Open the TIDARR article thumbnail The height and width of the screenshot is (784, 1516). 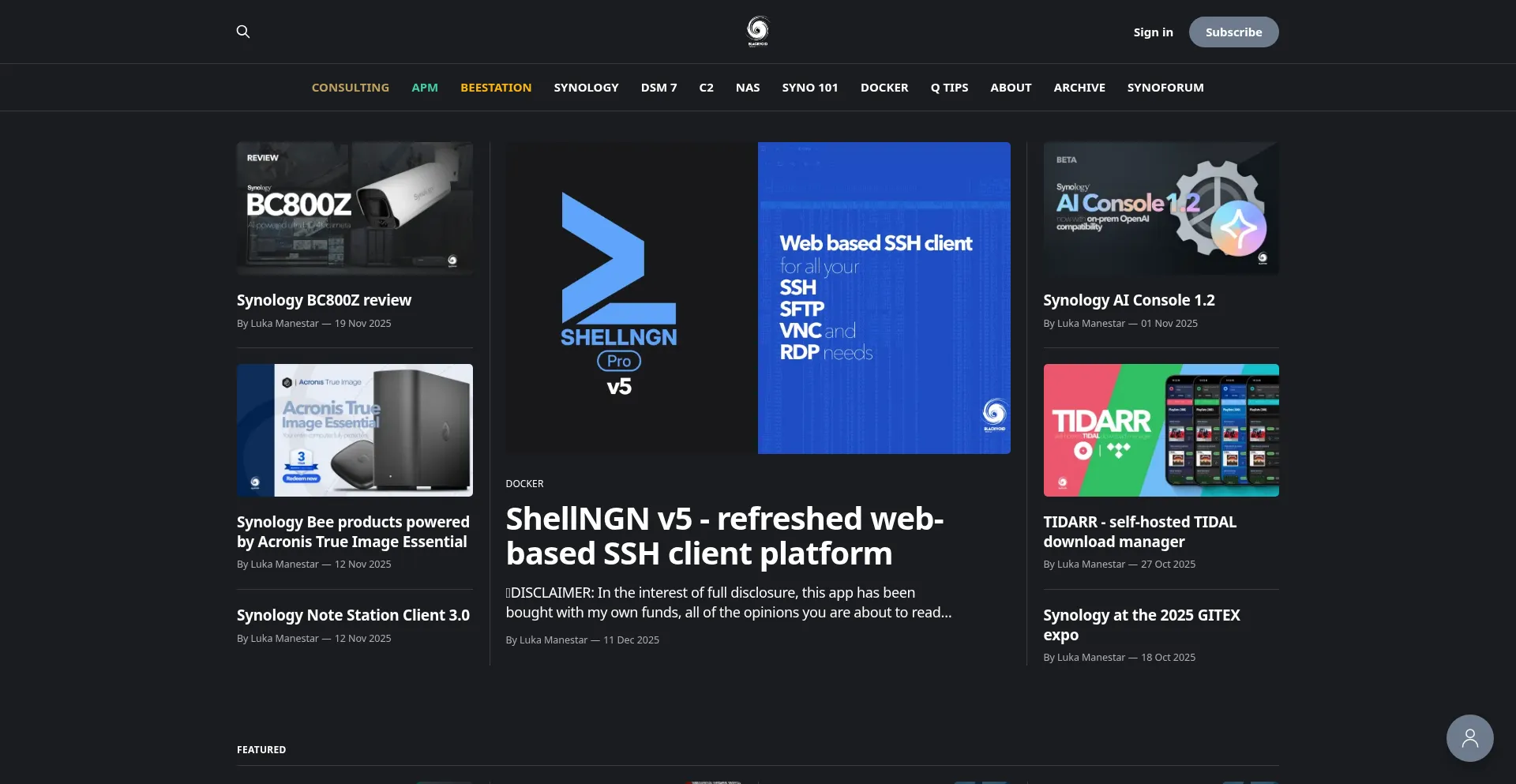pos(1161,430)
